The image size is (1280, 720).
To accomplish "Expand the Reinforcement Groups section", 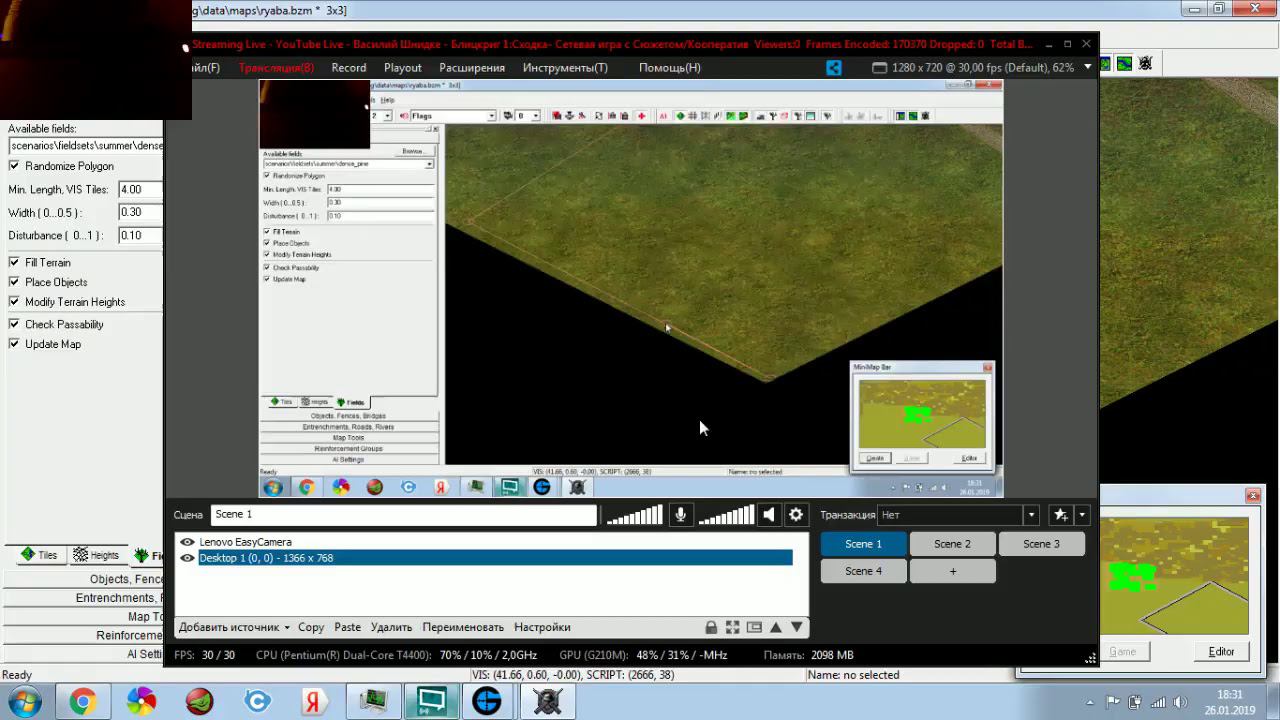I will (x=84, y=635).
